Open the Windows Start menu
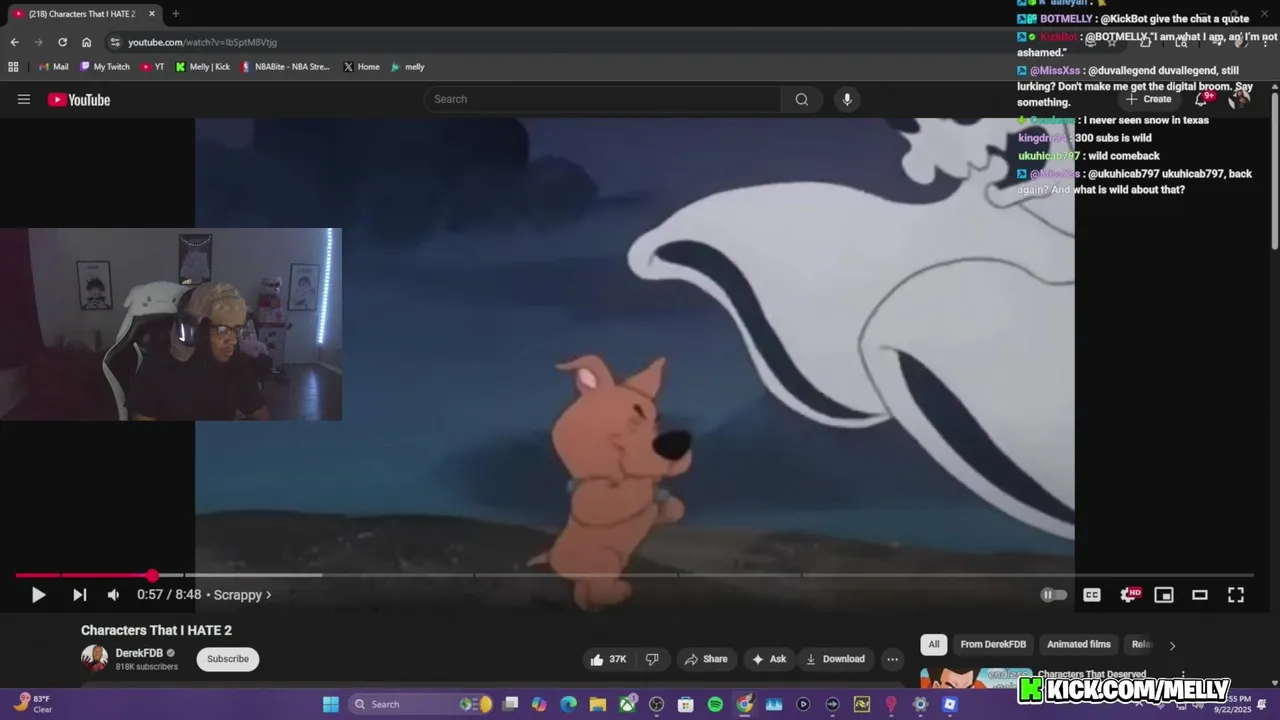 point(331,704)
